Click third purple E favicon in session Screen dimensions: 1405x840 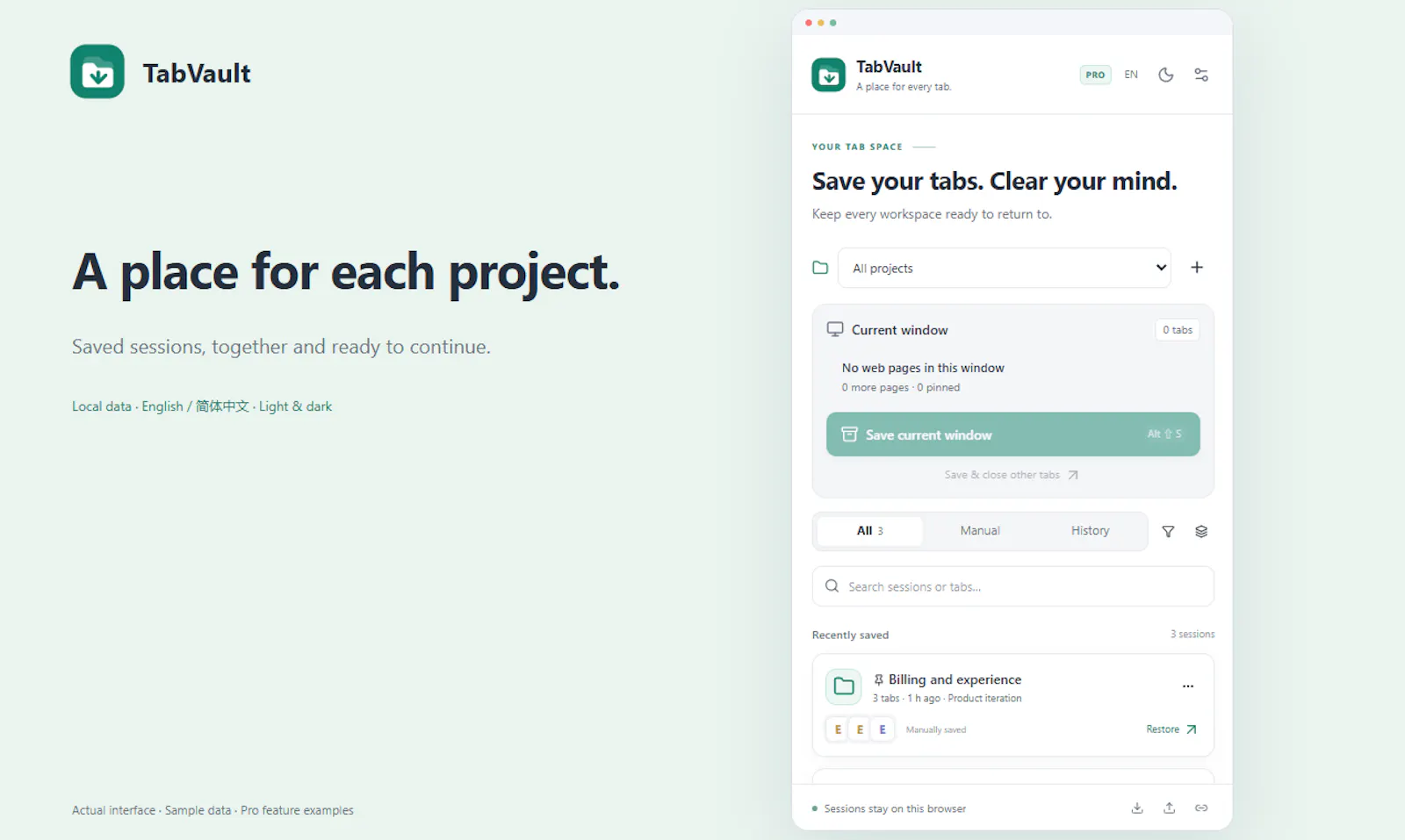pyautogui.click(x=883, y=729)
